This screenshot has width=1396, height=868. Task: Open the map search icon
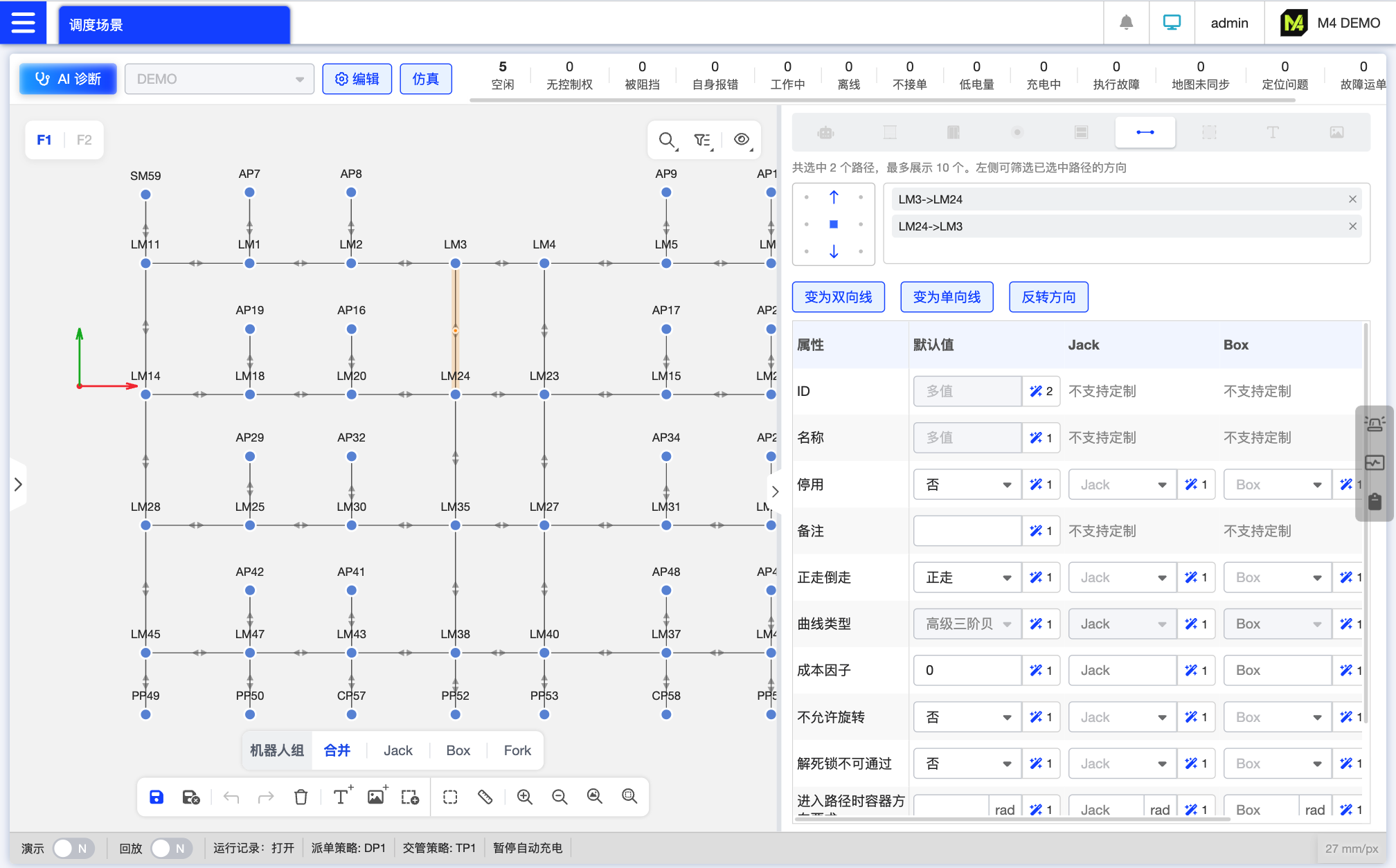pos(667,141)
